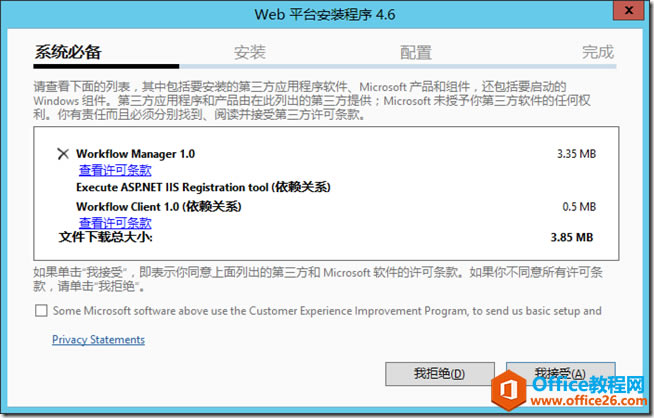The height and width of the screenshot is (418, 654).
Task: Open the Privacy Statements link
Action: point(98,340)
